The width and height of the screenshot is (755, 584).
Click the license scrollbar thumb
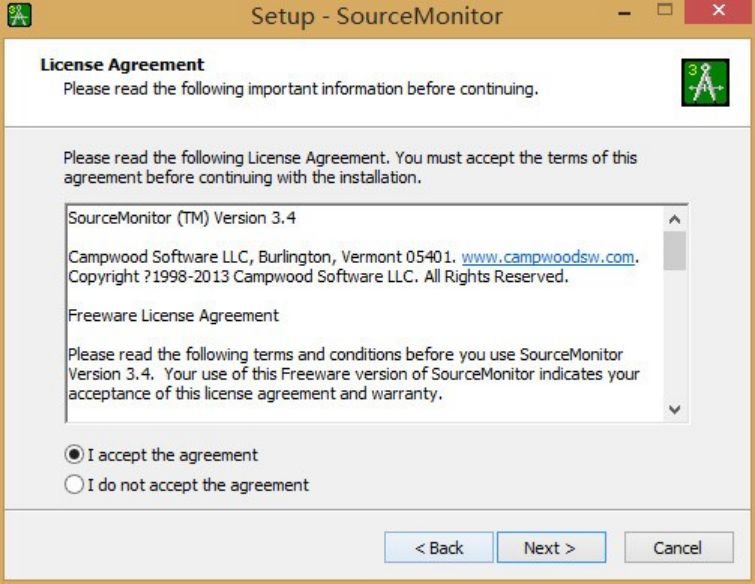(675, 251)
